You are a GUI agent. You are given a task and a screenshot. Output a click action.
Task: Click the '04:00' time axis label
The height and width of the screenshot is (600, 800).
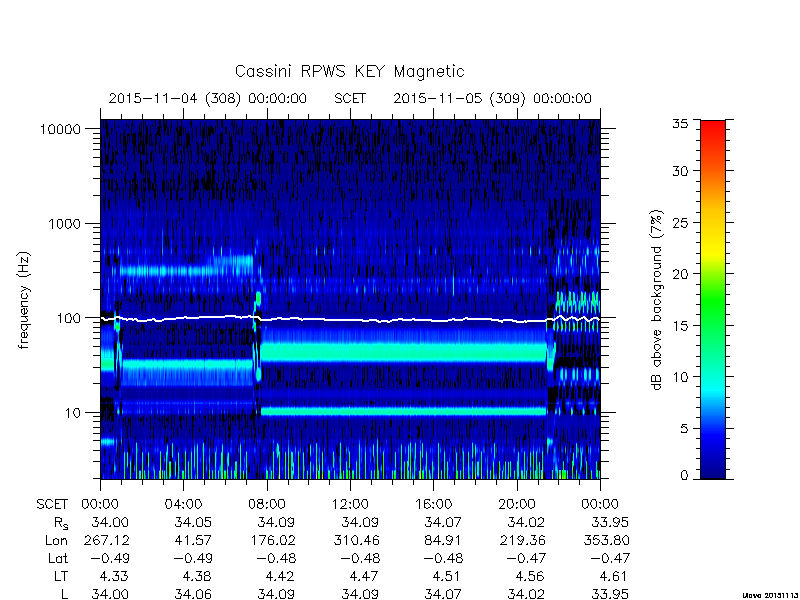(183, 504)
